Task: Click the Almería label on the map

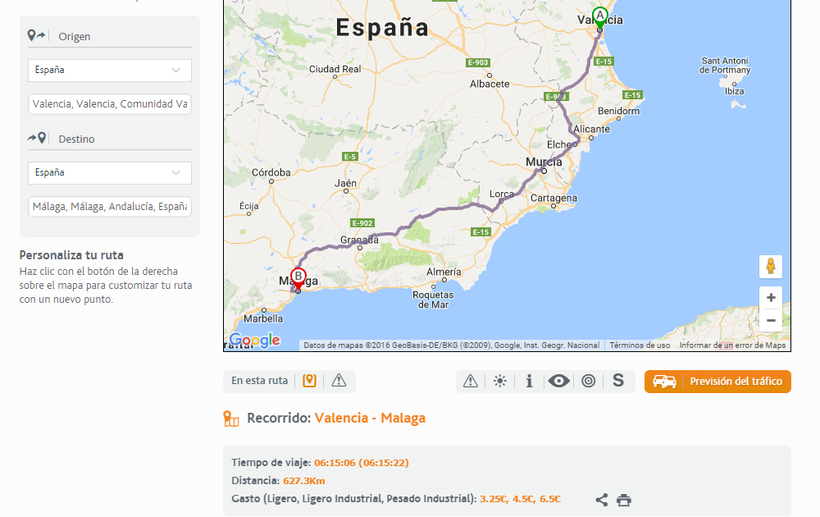Action: 444,272
